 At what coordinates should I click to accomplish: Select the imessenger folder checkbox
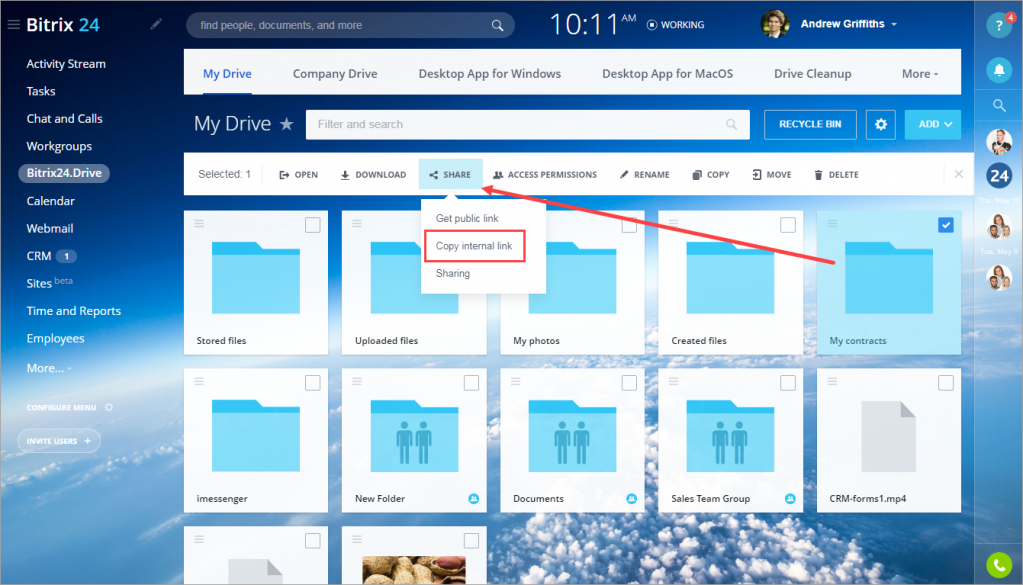click(313, 383)
